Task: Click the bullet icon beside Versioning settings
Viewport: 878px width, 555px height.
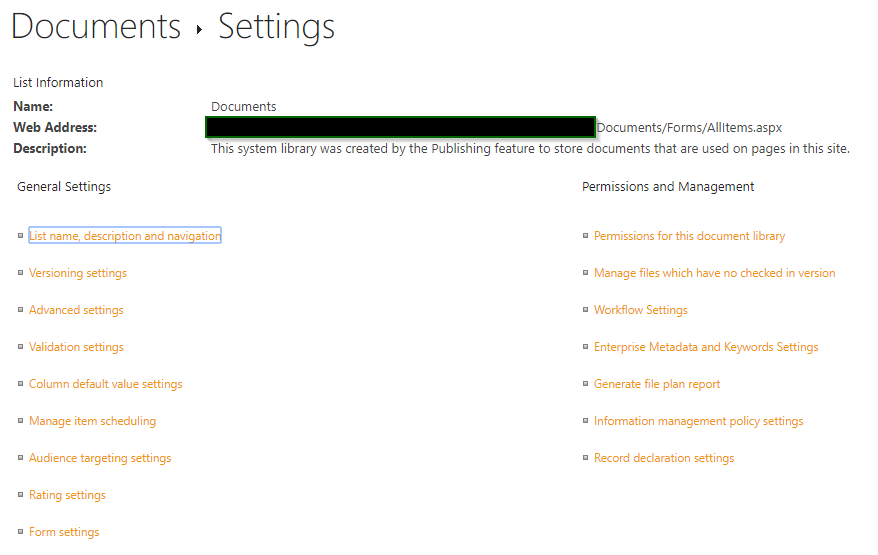Action: click(20, 273)
